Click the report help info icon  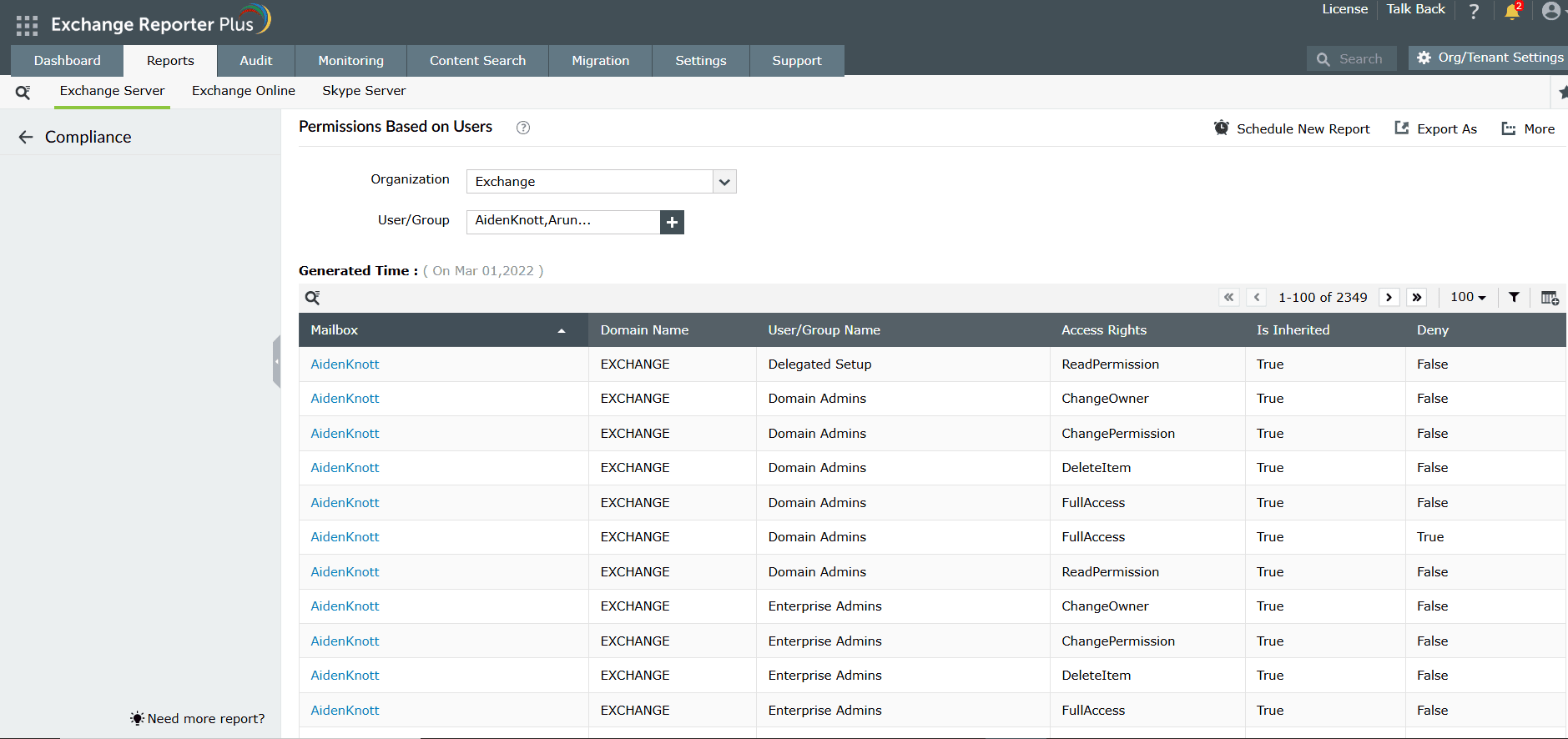(523, 128)
